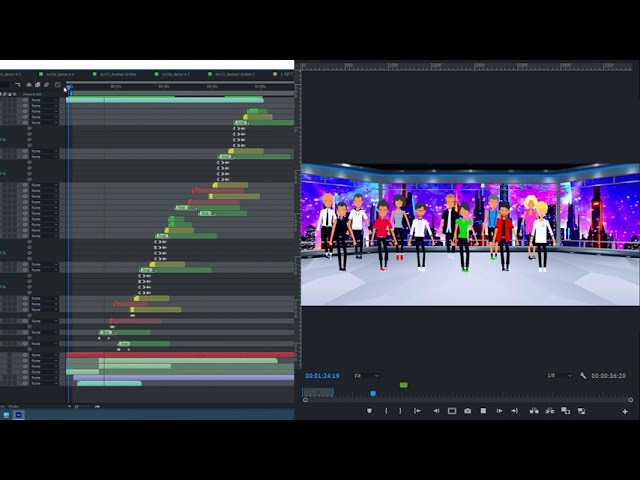Open Parent dropdown of topmost teal layer
640x480 pixels.
click(x=44, y=100)
